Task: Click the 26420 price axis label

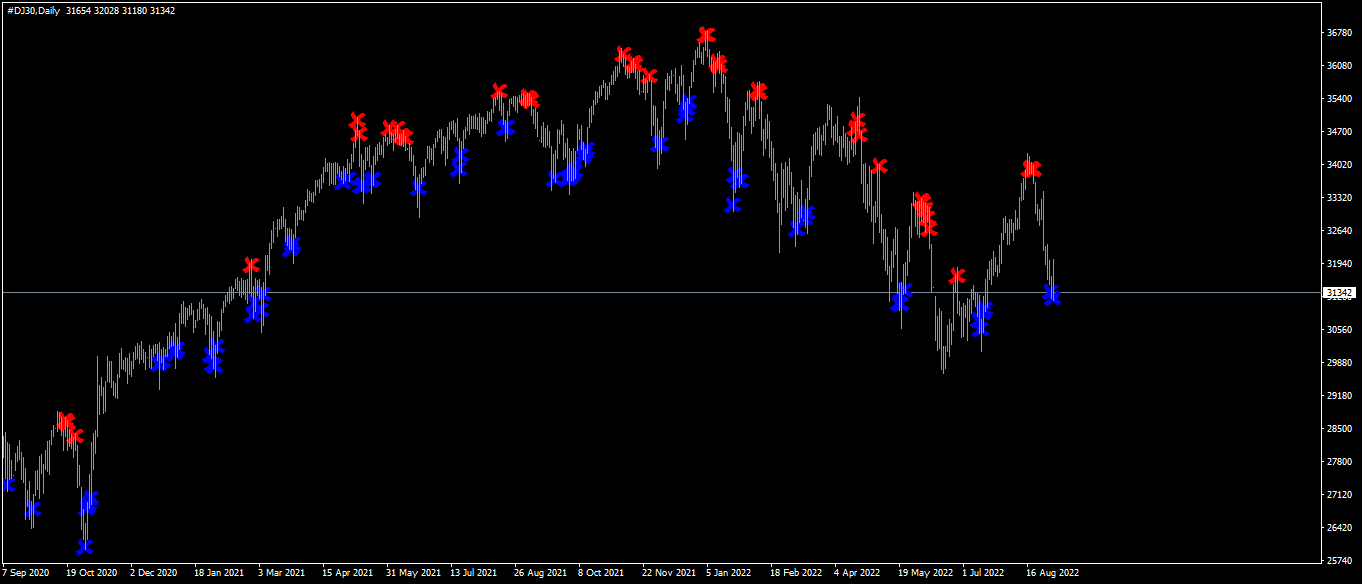Action: point(1339,528)
